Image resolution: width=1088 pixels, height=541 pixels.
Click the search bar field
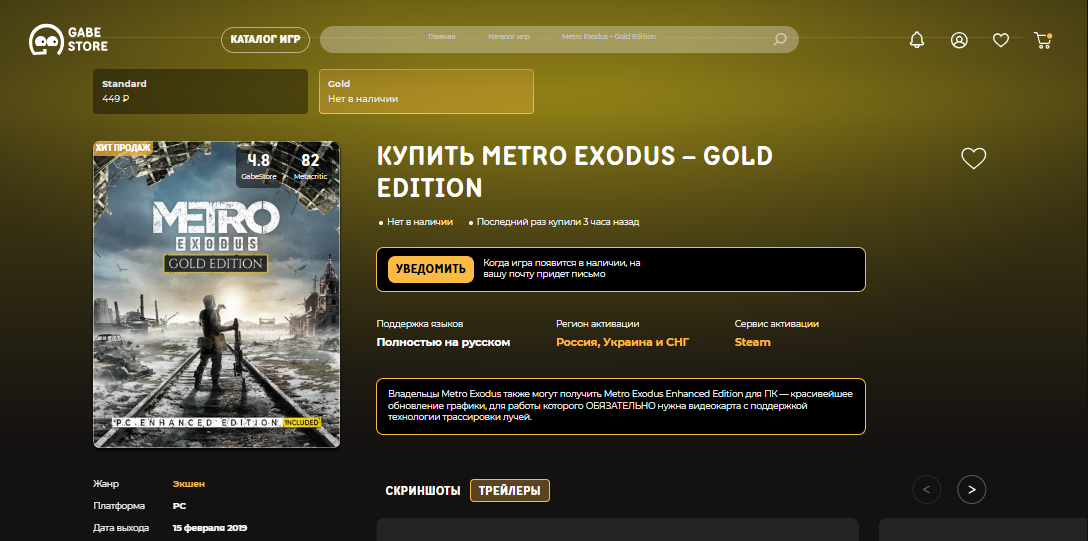click(x=559, y=40)
